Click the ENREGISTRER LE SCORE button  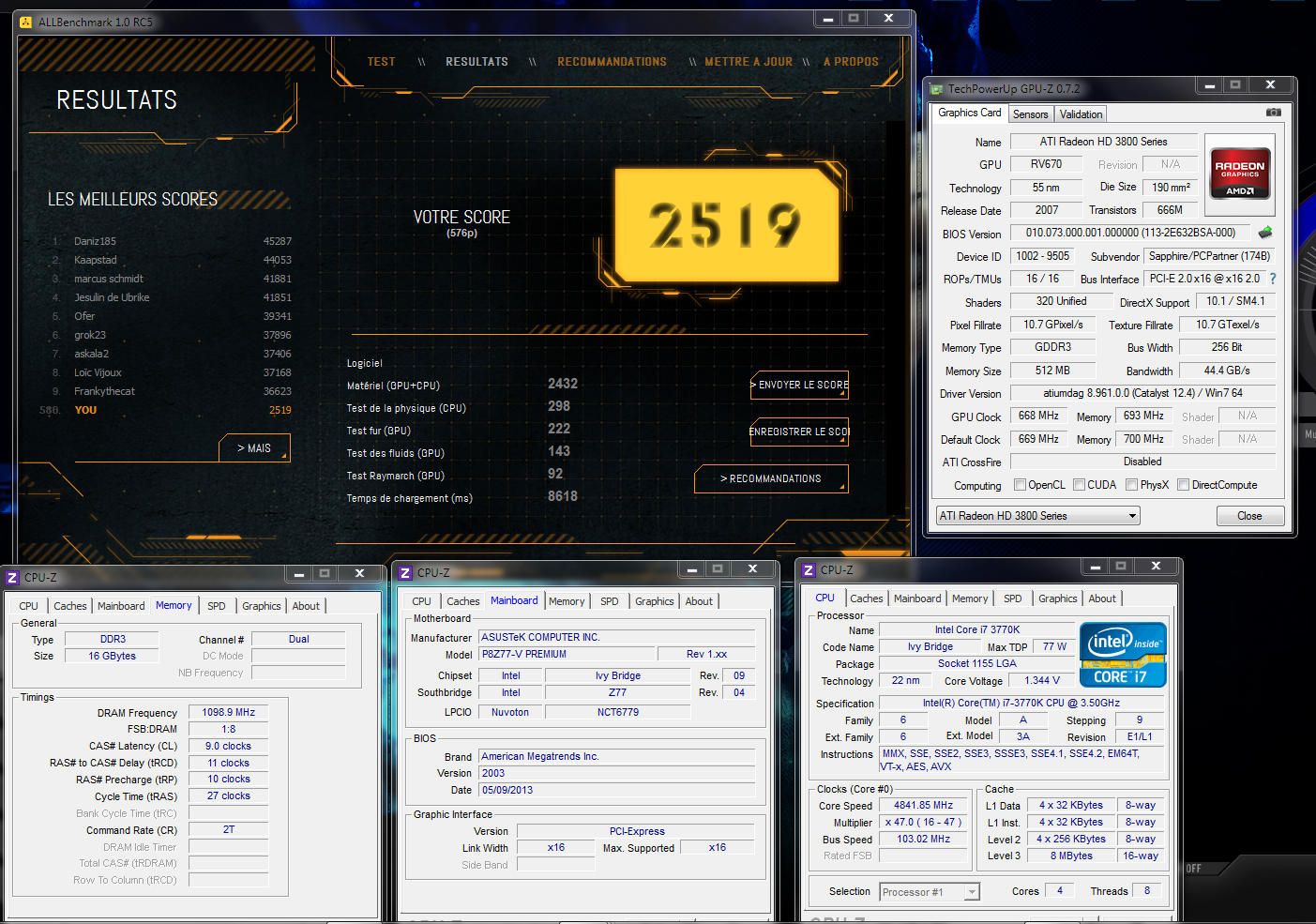(799, 432)
